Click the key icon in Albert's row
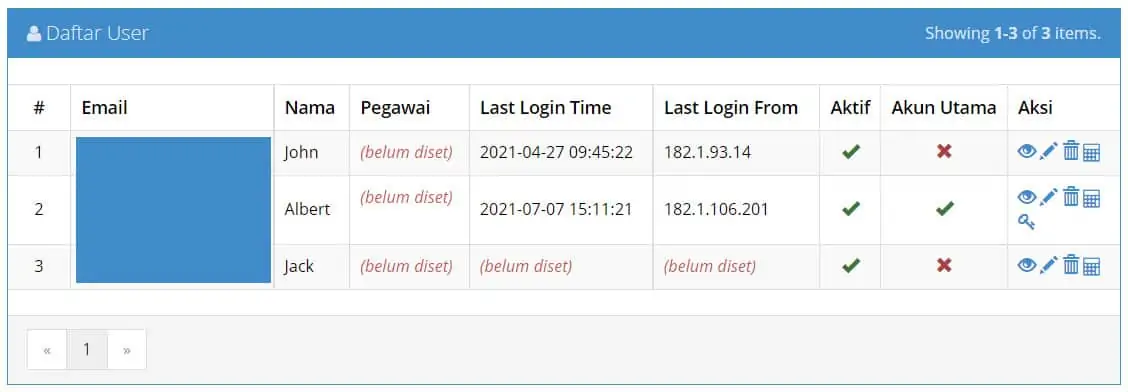The image size is (1128, 392). point(1027,222)
